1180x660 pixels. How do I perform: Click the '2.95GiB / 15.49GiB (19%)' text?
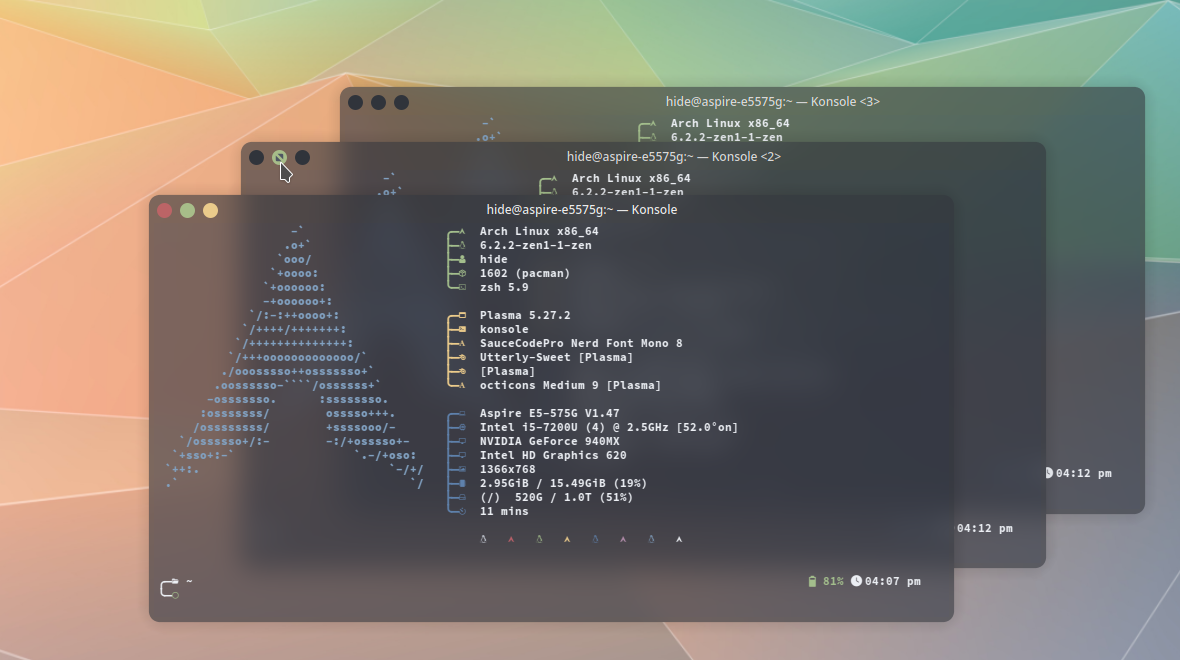563,483
